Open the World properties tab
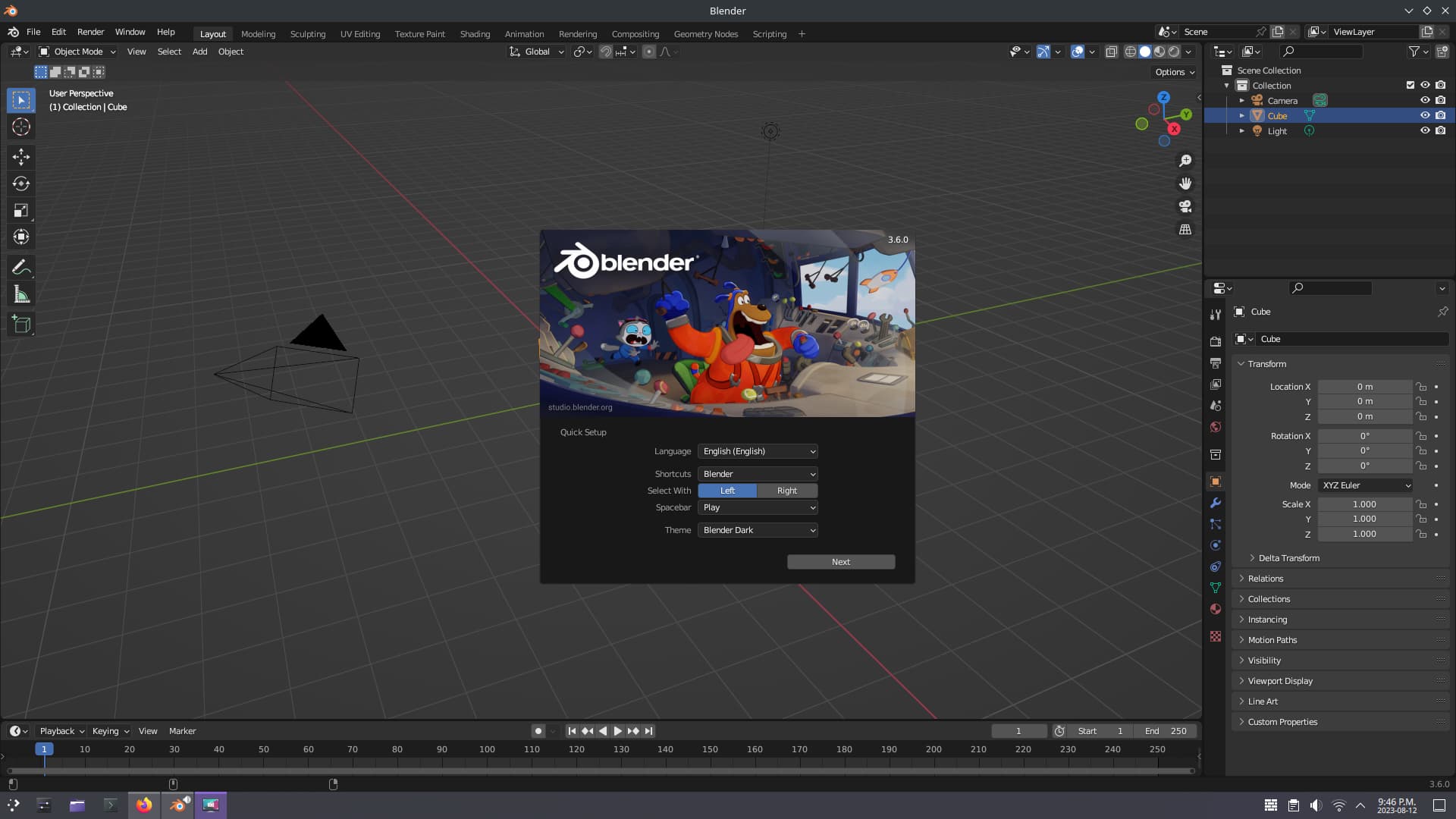This screenshot has height=819, width=1456. (x=1216, y=427)
